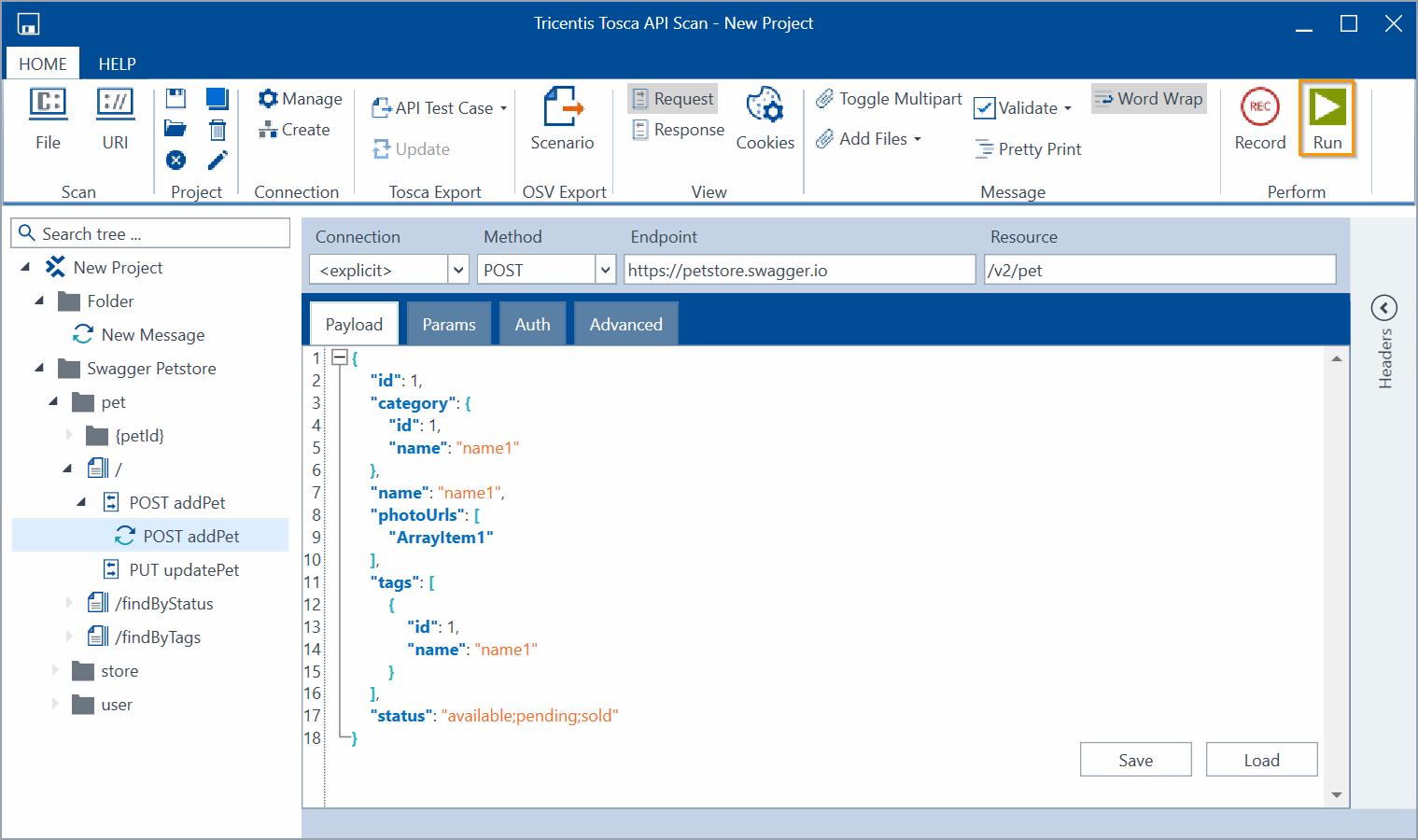This screenshot has width=1418, height=840.
Task: Switch to the Params tab
Action: [448, 324]
